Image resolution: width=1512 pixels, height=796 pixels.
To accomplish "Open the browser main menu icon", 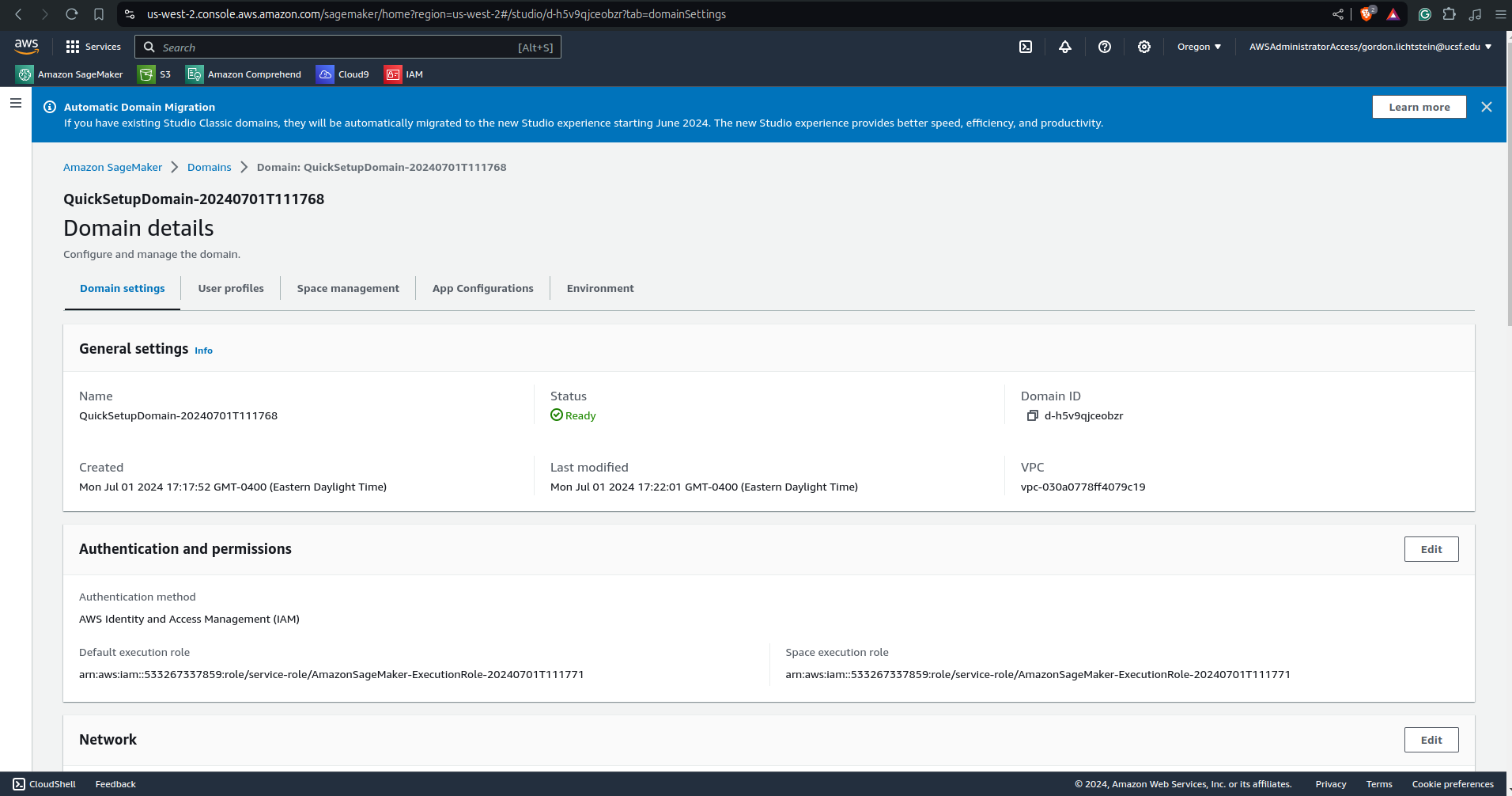I will tap(1500, 14).
